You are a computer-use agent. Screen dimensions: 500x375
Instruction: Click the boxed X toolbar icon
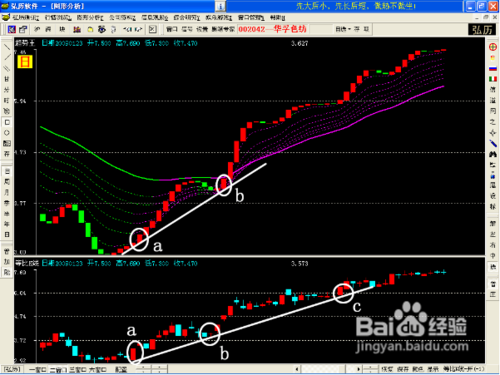(x=152, y=29)
